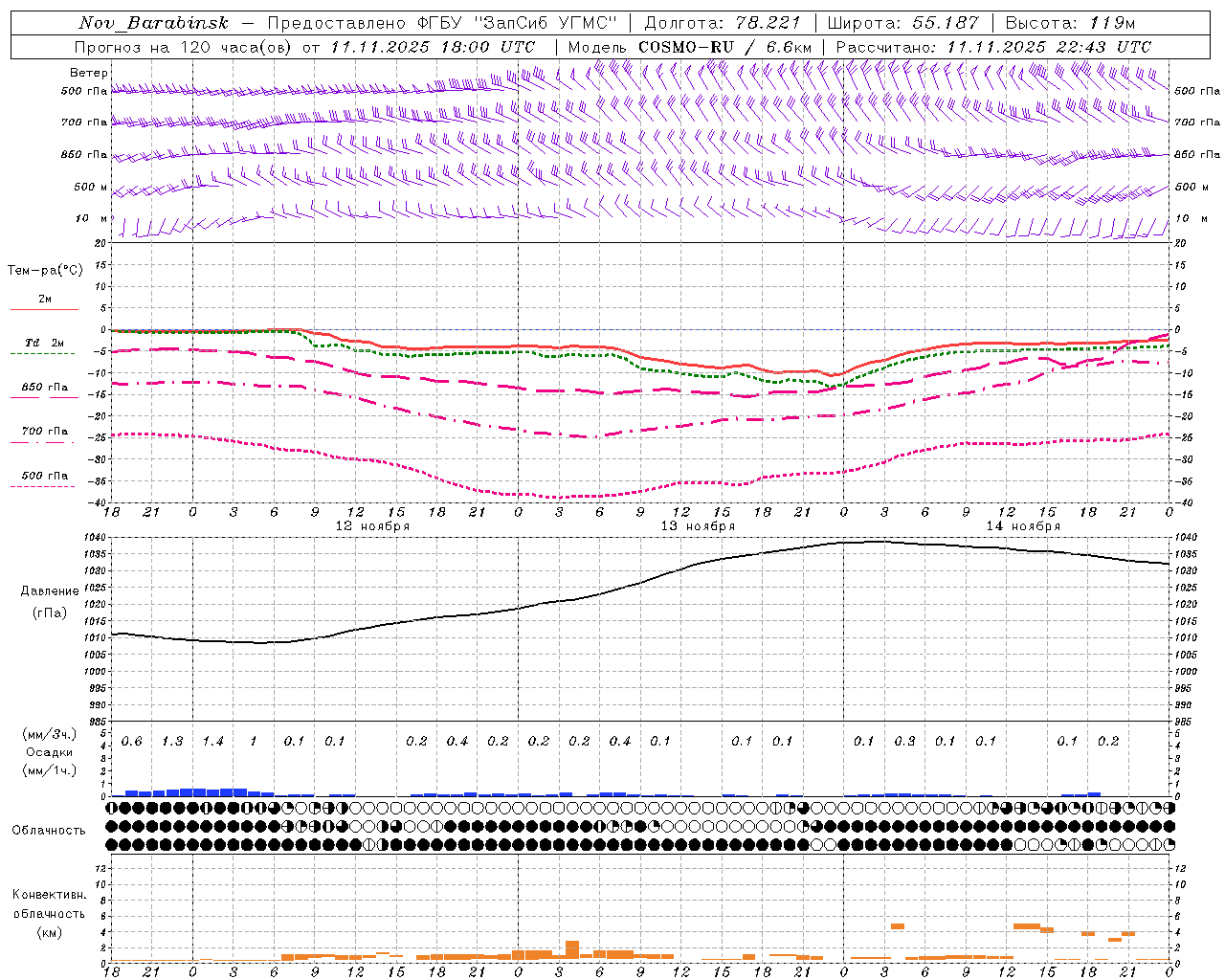1225x980 pixels.
Task: Select the '500 м' wind level label on left
Action: [x=91, y=187]
